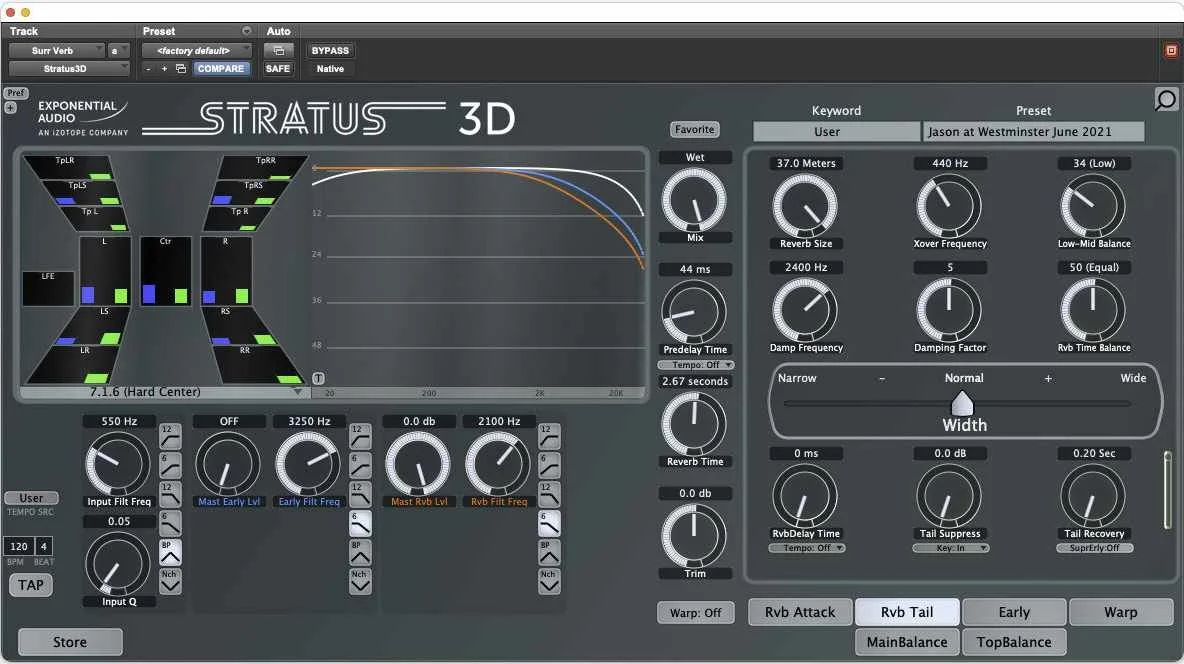Select the early filter 6 dB low-pass shape

[x=360, y=523]
